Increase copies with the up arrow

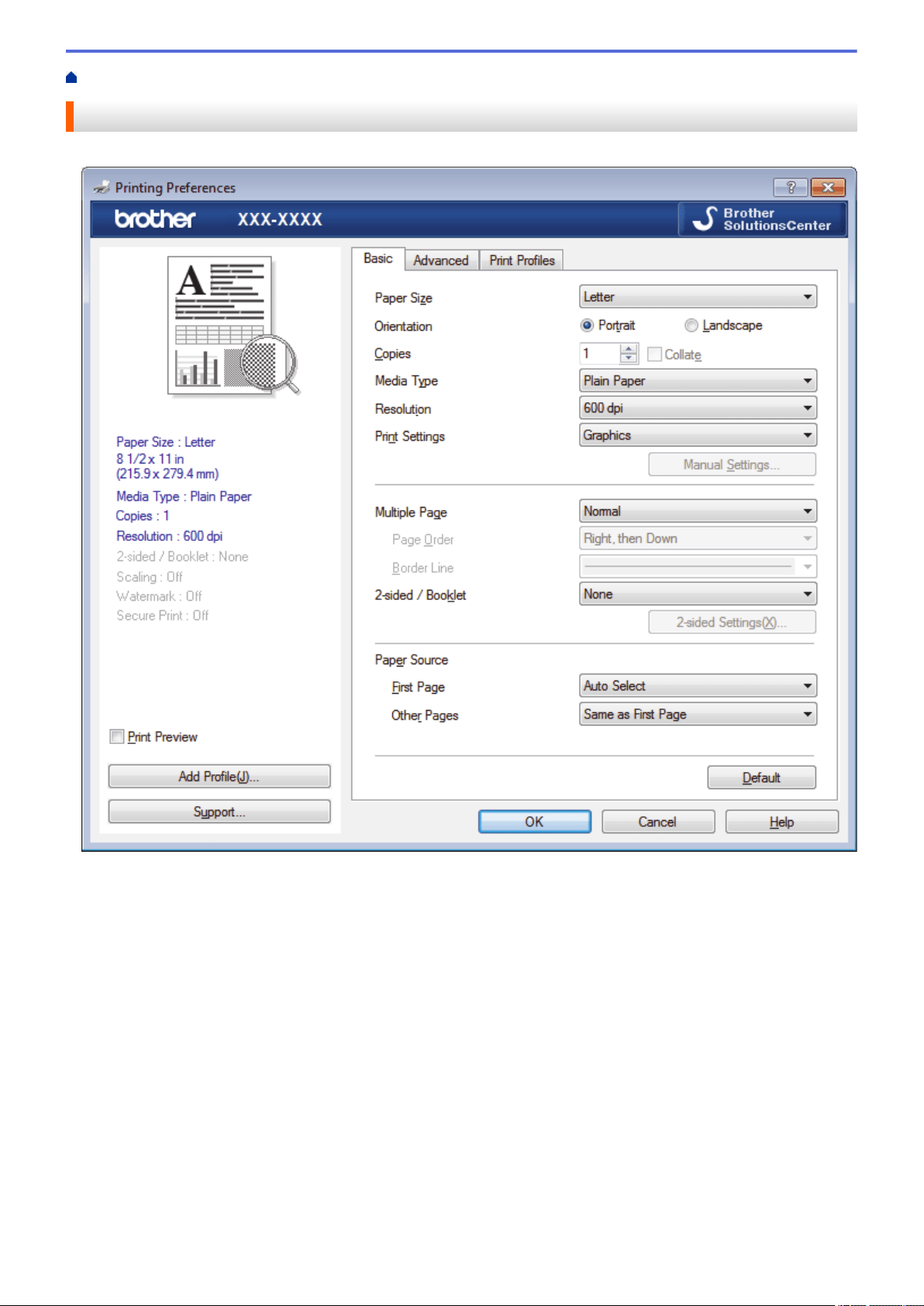click(629, 349)
